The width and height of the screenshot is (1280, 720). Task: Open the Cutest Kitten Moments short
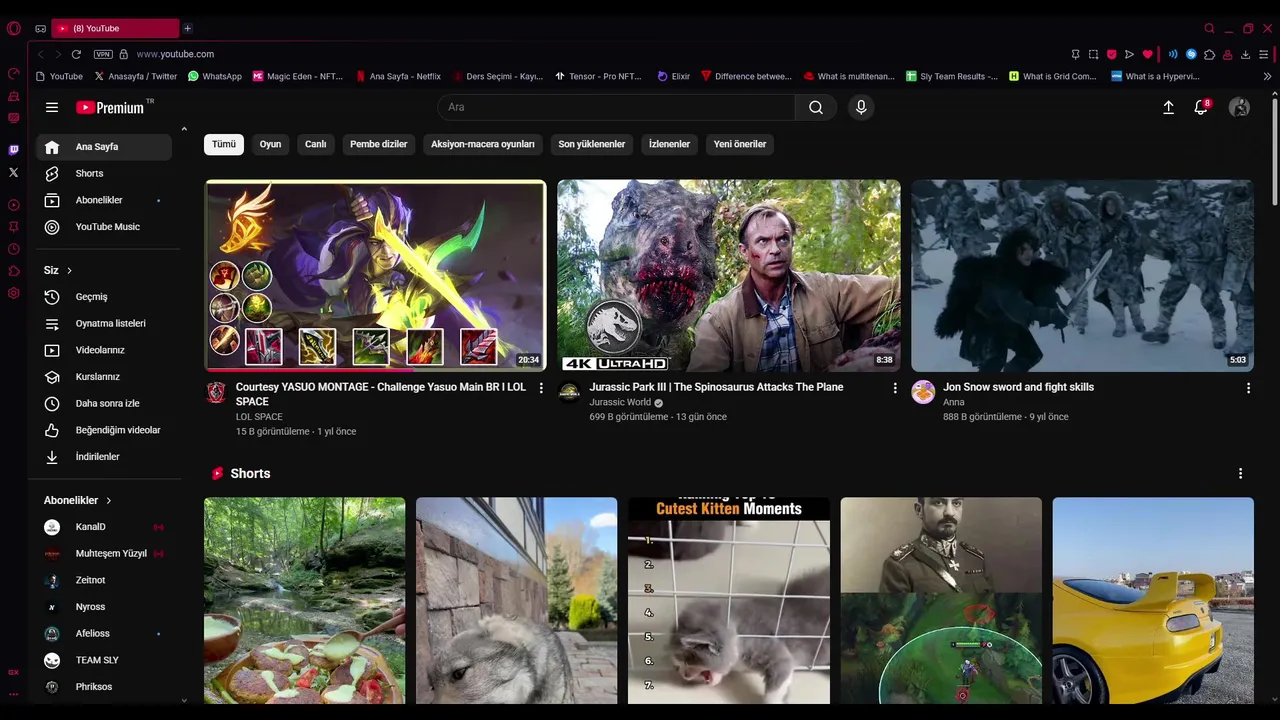(x=729, y=601)
